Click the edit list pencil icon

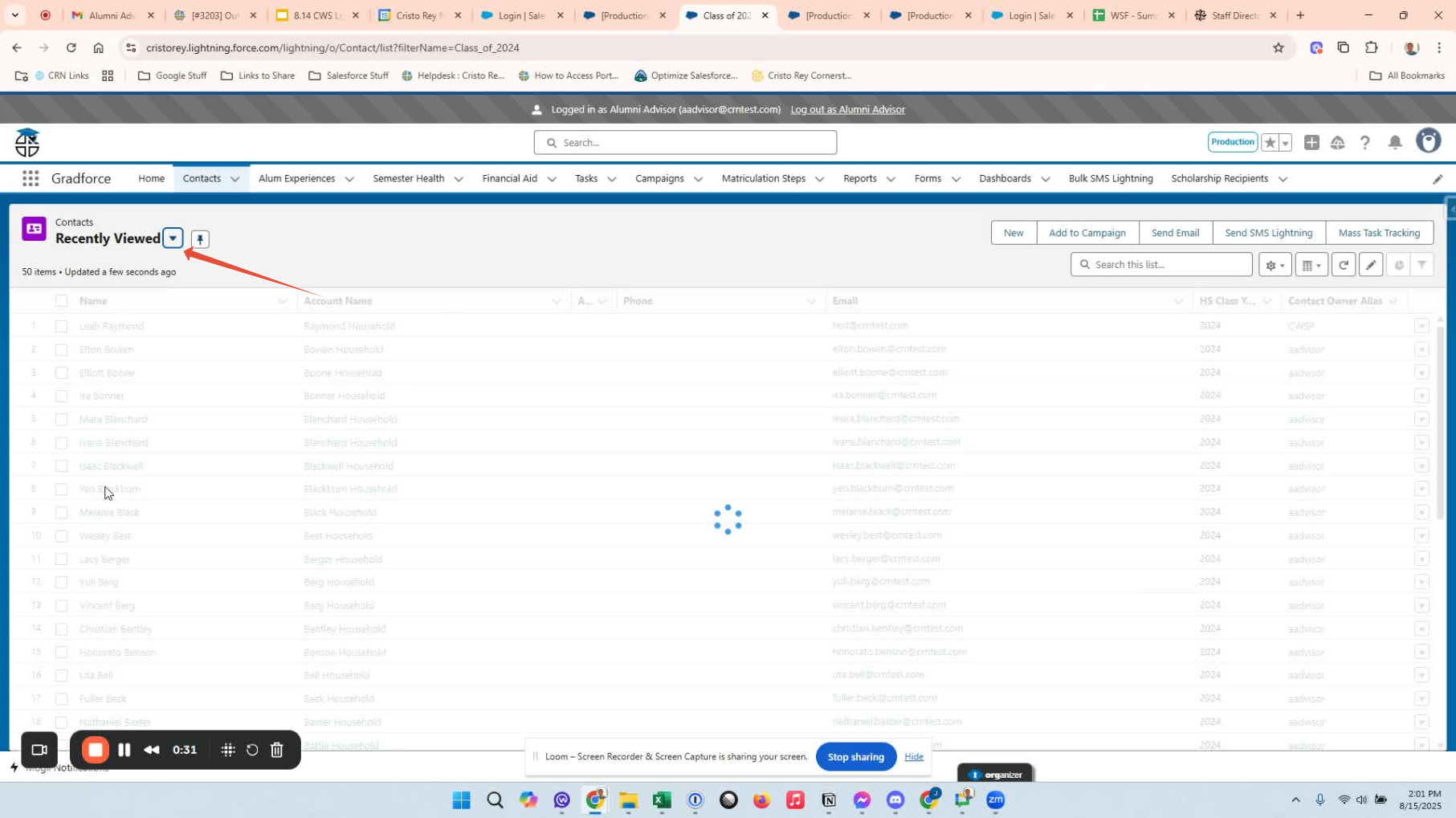1371,265
